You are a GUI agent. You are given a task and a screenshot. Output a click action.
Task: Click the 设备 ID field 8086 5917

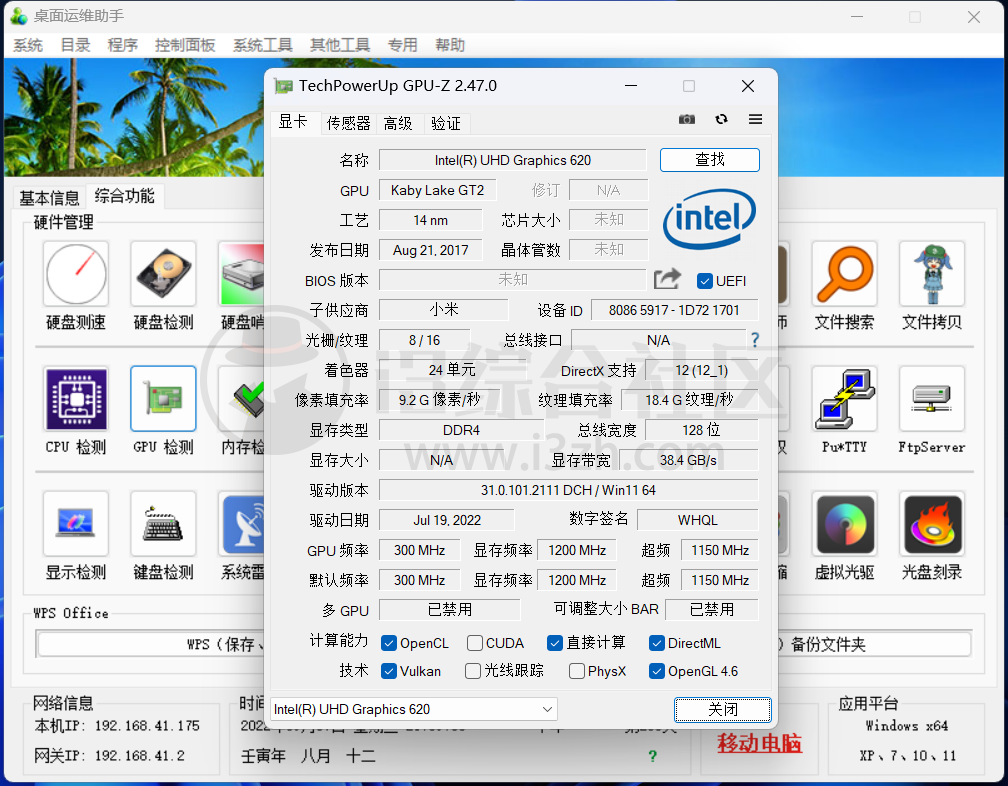coord(674,310)
